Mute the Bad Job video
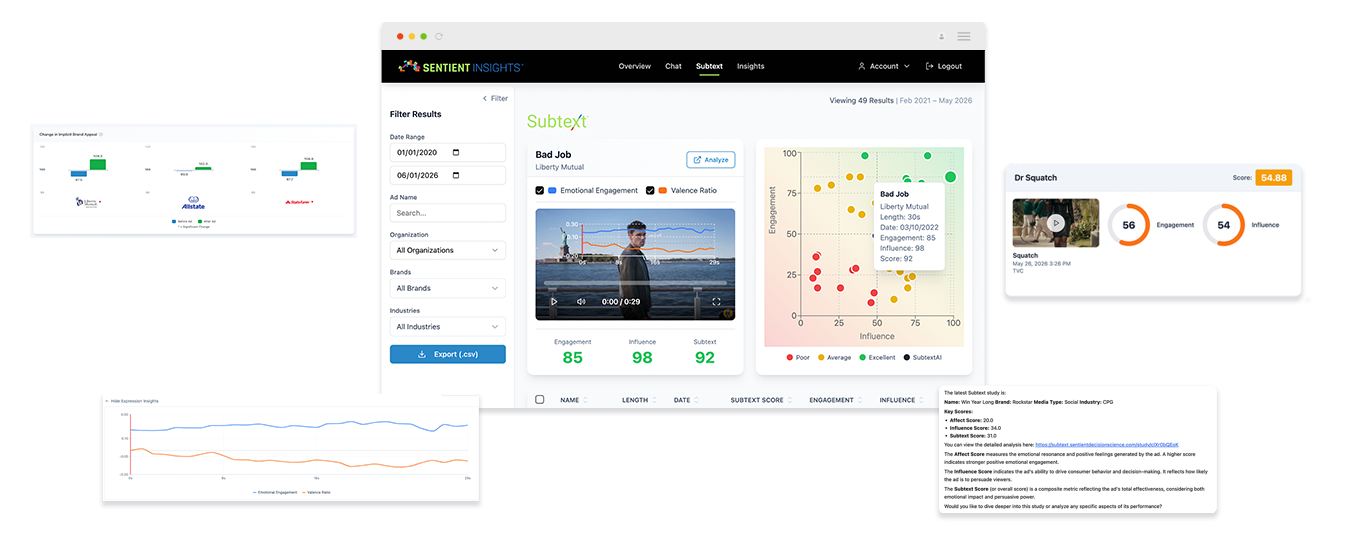The width and height of the screenshot is (1366, 543). point(582,301)
